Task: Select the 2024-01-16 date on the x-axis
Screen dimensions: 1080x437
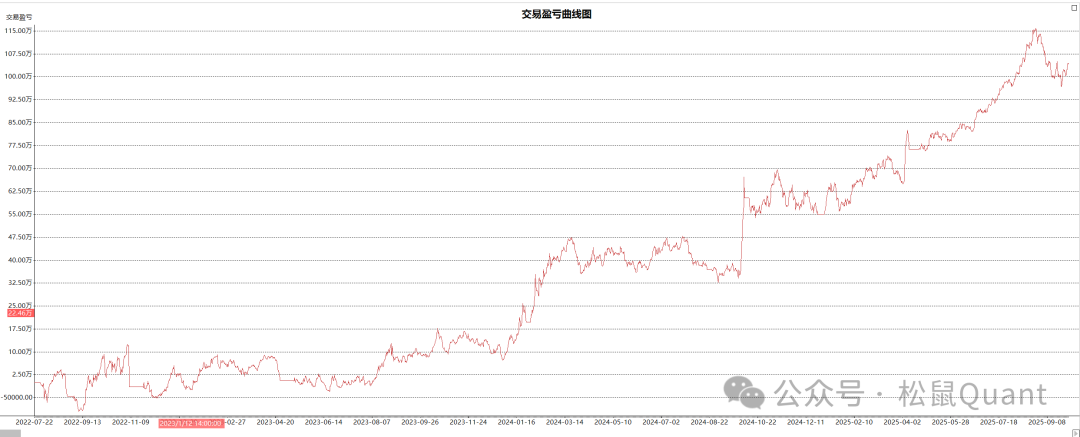Action: pos(517,423)
